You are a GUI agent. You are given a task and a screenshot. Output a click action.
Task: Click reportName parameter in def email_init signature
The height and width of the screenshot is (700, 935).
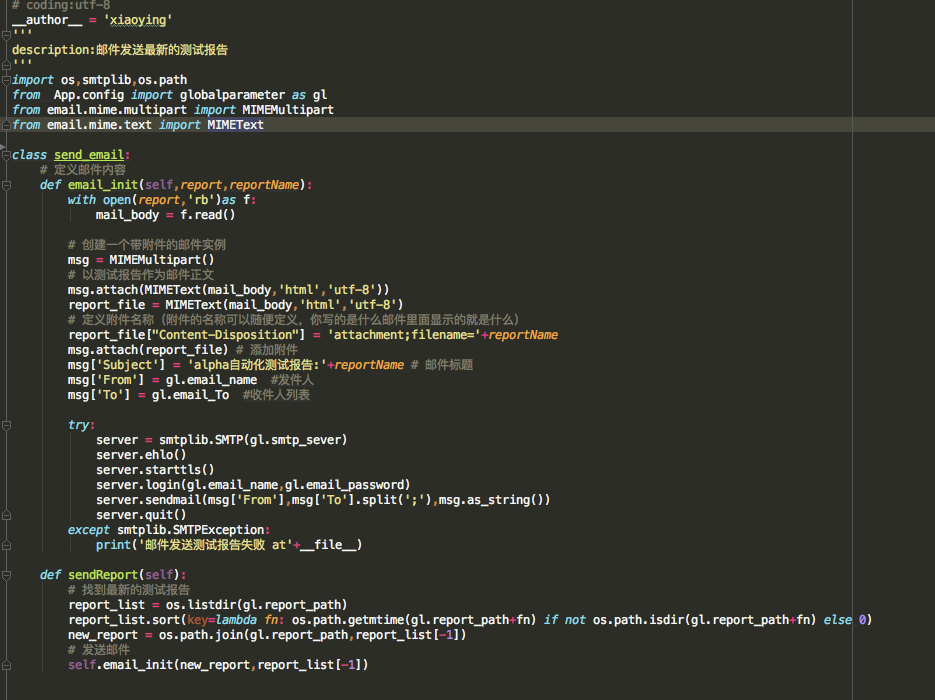264,185
